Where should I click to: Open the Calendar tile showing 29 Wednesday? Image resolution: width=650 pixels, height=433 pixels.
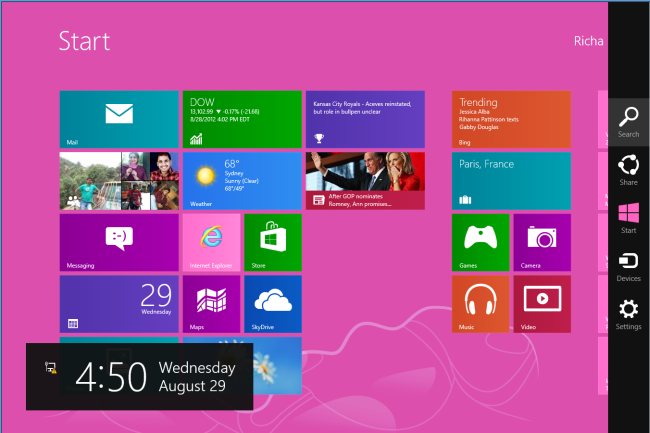coord(119,304)
